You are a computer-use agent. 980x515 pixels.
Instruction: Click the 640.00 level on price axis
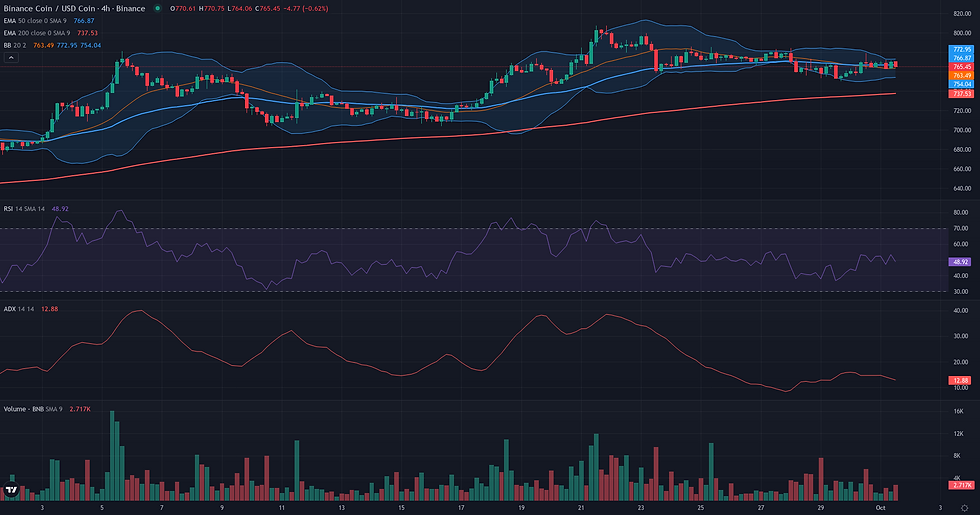click(x=962, y=188)
